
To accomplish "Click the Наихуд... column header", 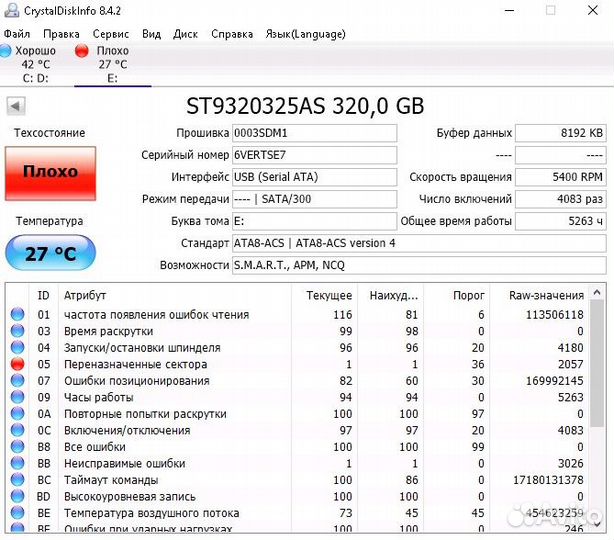I will click(x=390, y=295).
